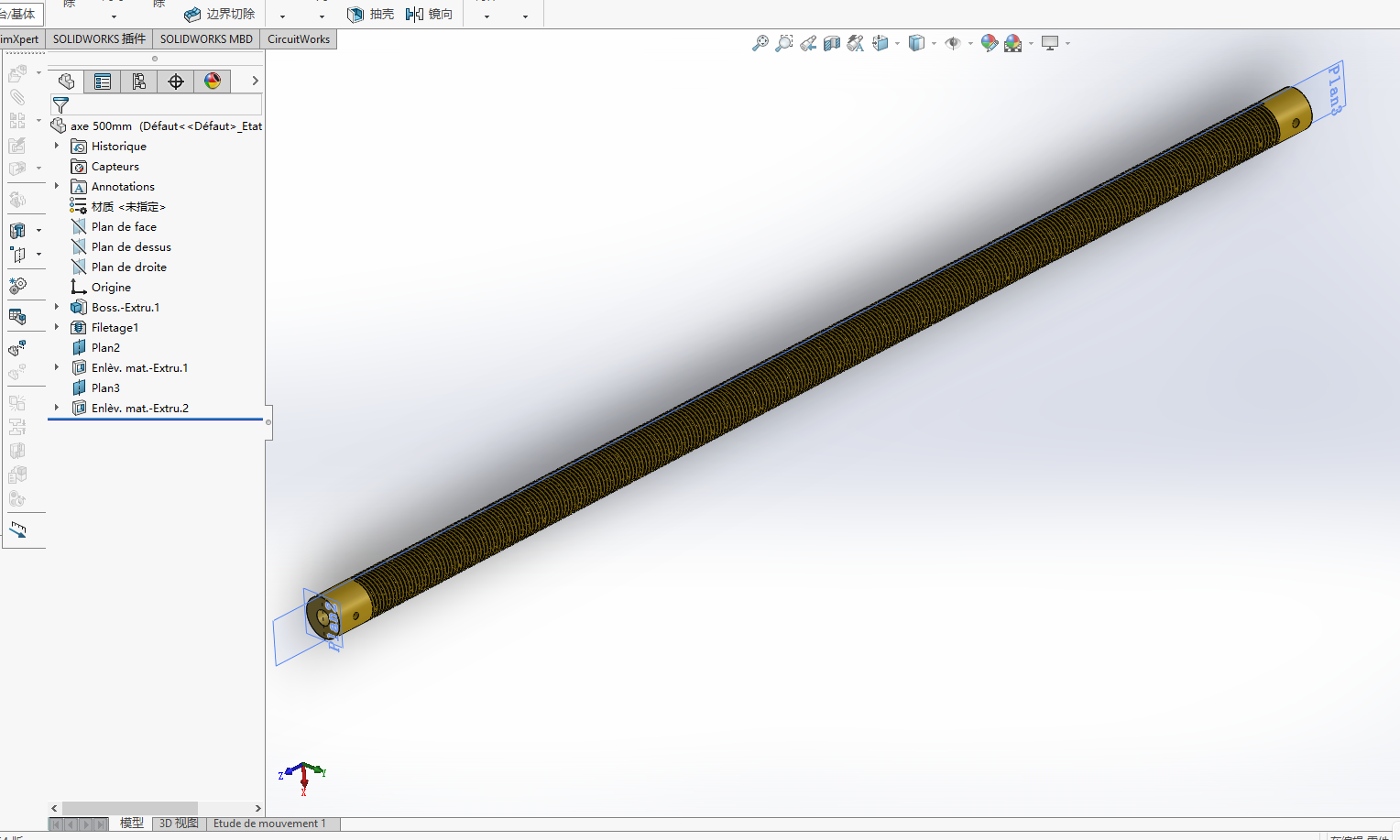
Task: Click the 镜向 mirror tool
Action: [x=429, y=14]
